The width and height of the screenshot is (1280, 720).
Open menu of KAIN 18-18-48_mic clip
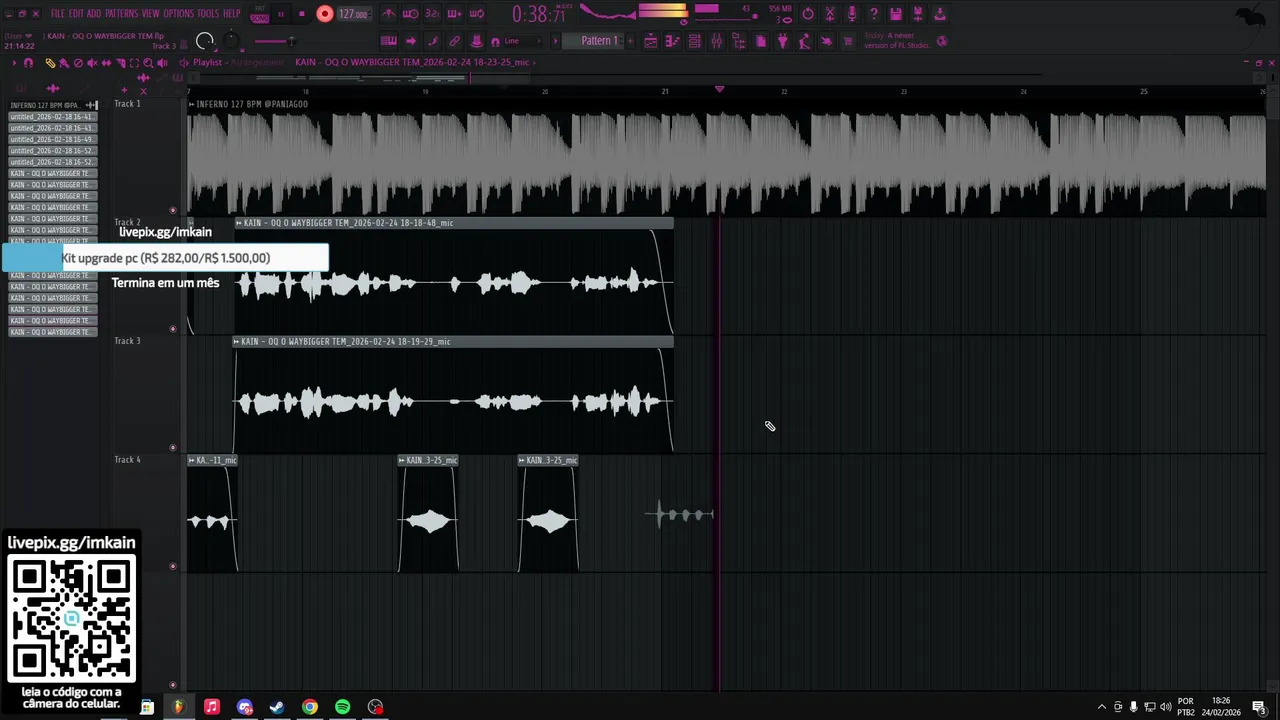point(240,223)
